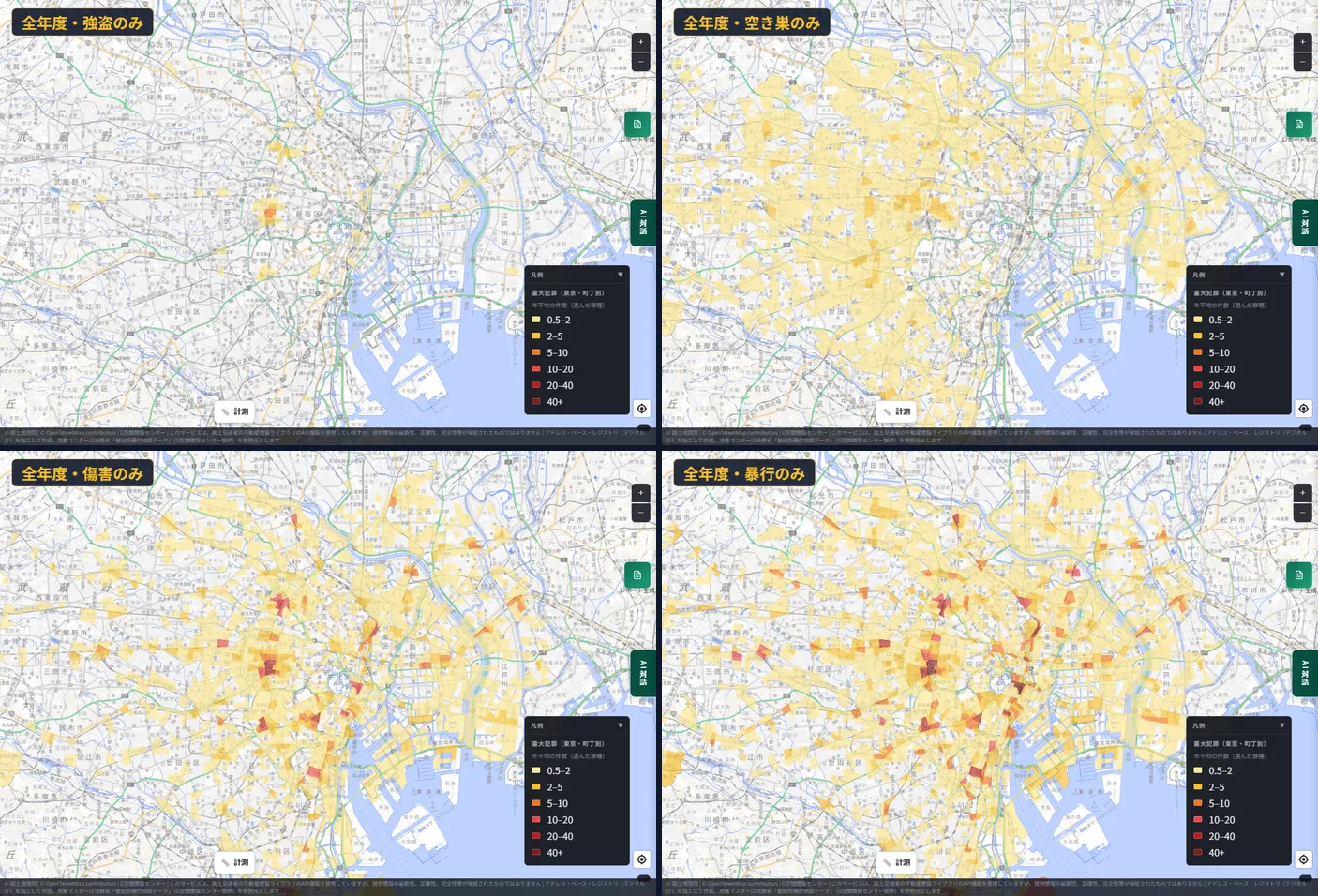Zoom in on the 空き巣のみ map
This screenshot has height=896, width=1318.
click(x=1302, y=42)
